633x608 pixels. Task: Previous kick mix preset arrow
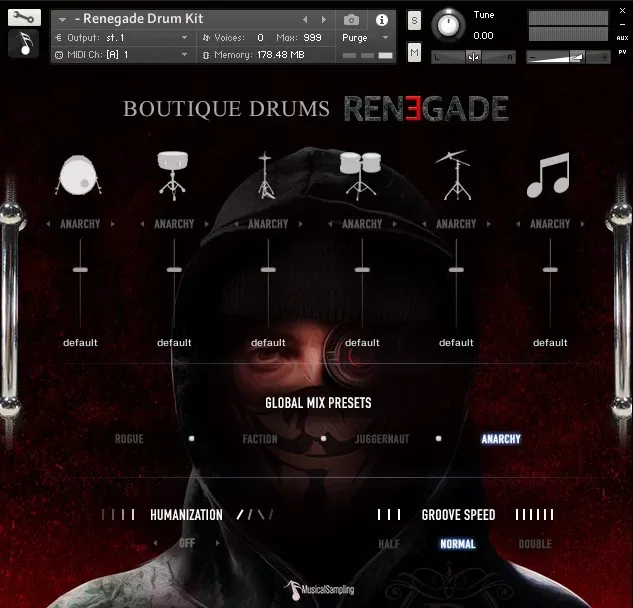[x=48, y=224]
